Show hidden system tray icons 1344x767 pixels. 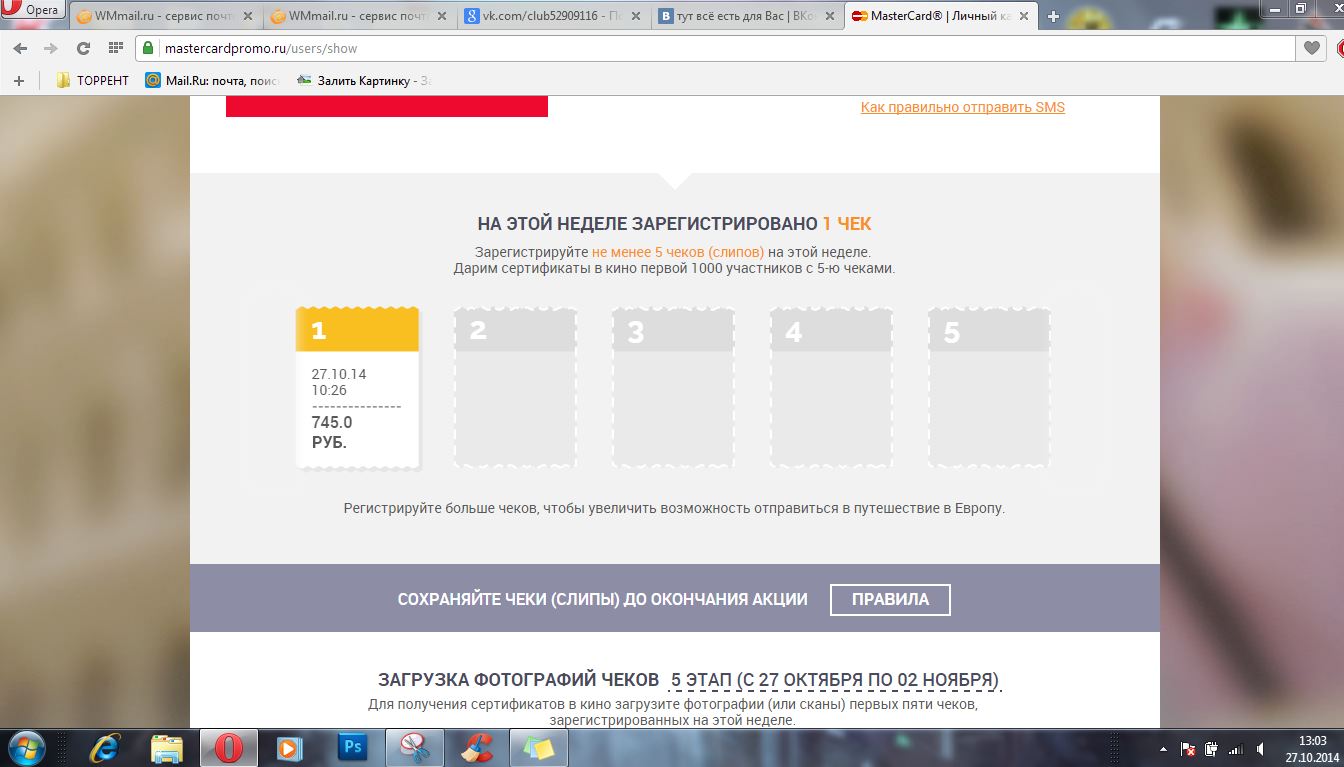tap(1164, 749)
